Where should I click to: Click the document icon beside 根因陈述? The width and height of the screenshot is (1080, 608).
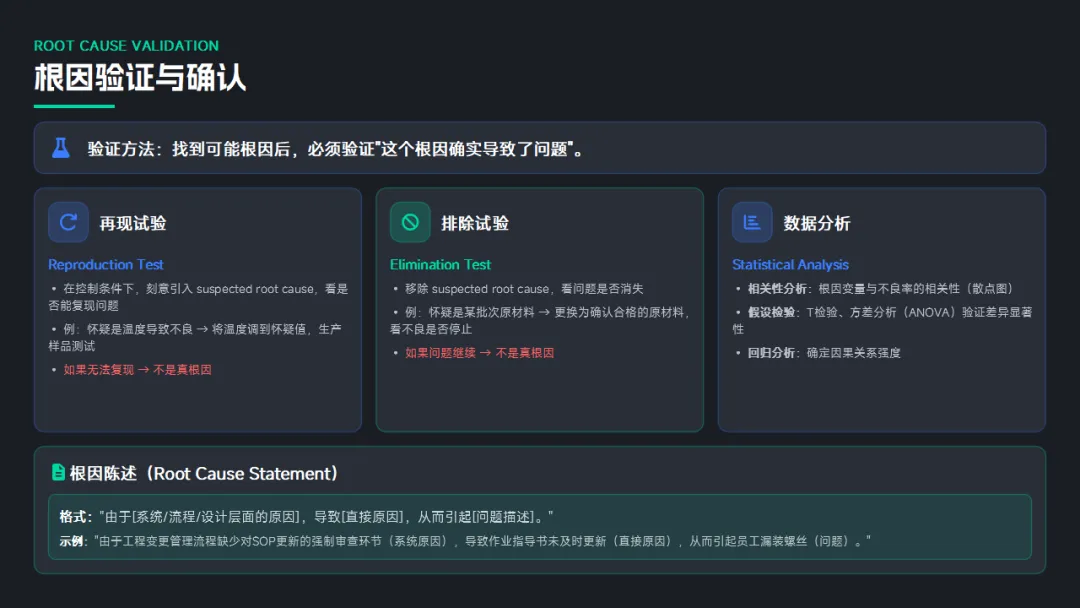(59, 472)
